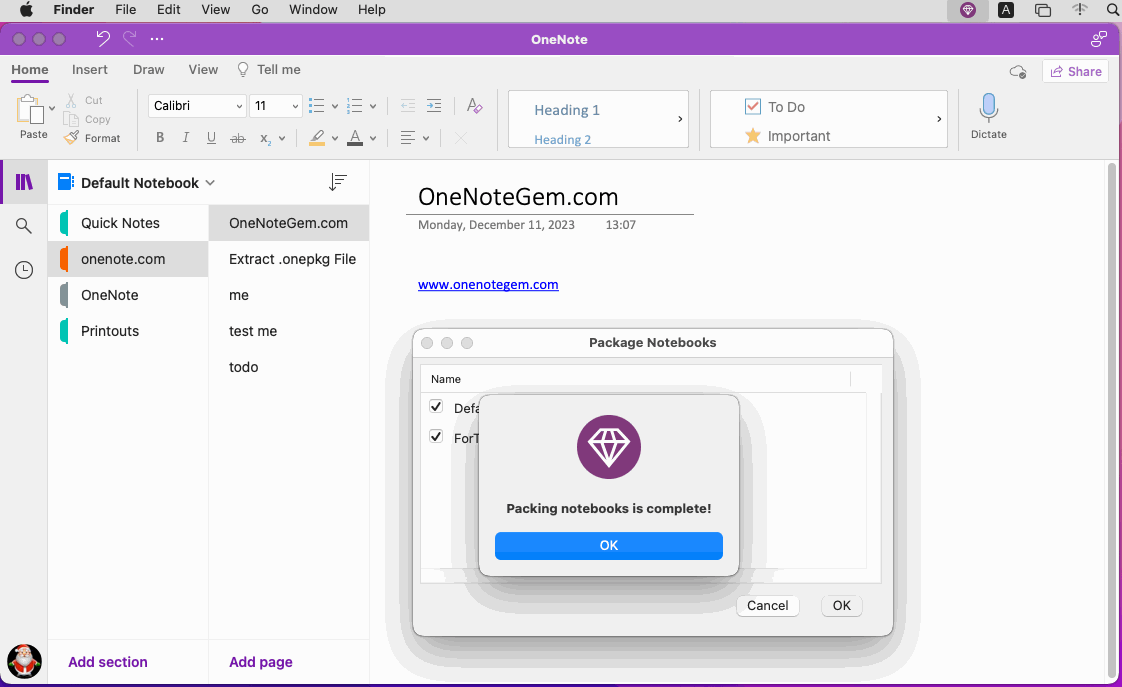Open the font size dropdown
The height and width of the screenshot is (687, 1122).
(x=295, y=106)
